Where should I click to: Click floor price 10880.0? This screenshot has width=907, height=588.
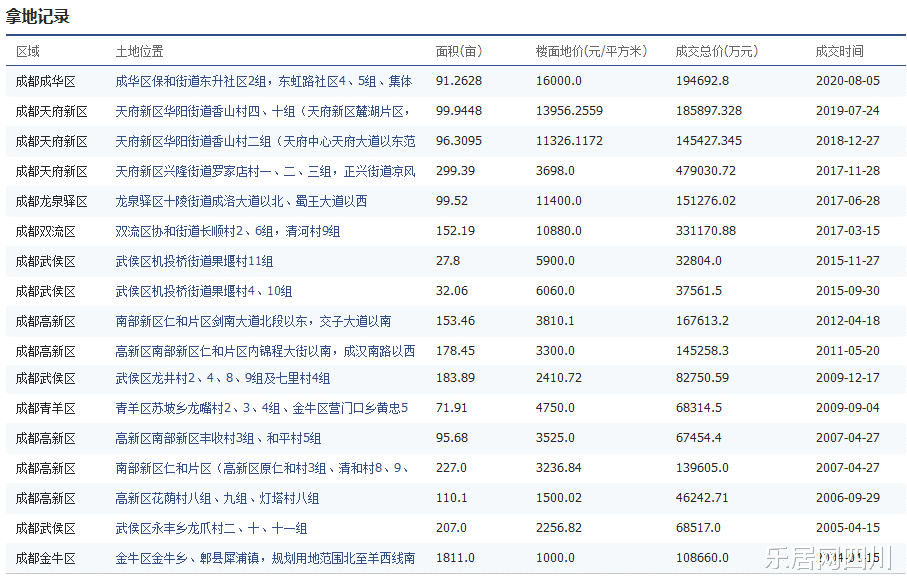tap(559, 231)
